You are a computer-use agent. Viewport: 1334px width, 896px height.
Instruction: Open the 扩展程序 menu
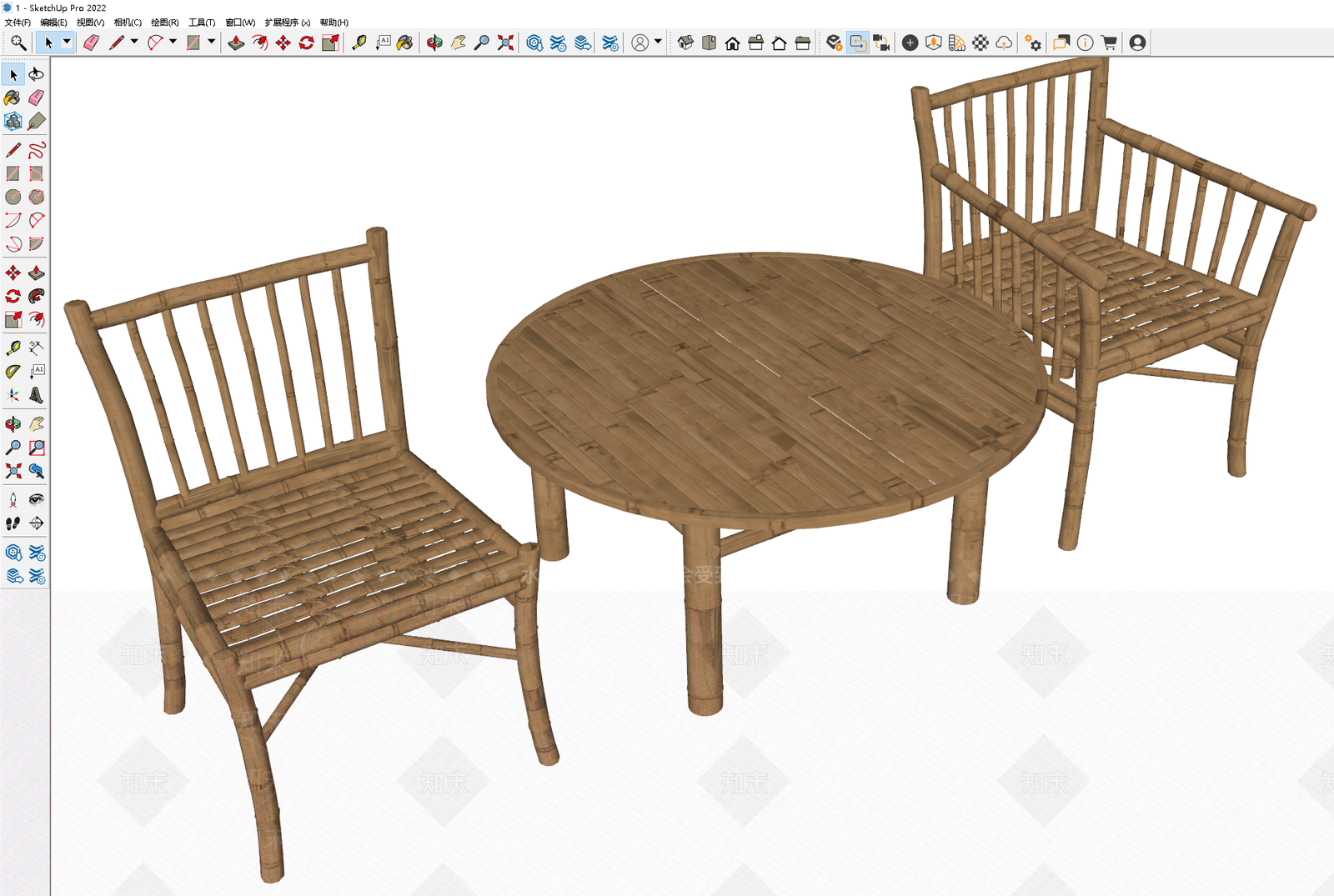click(288, 23)
